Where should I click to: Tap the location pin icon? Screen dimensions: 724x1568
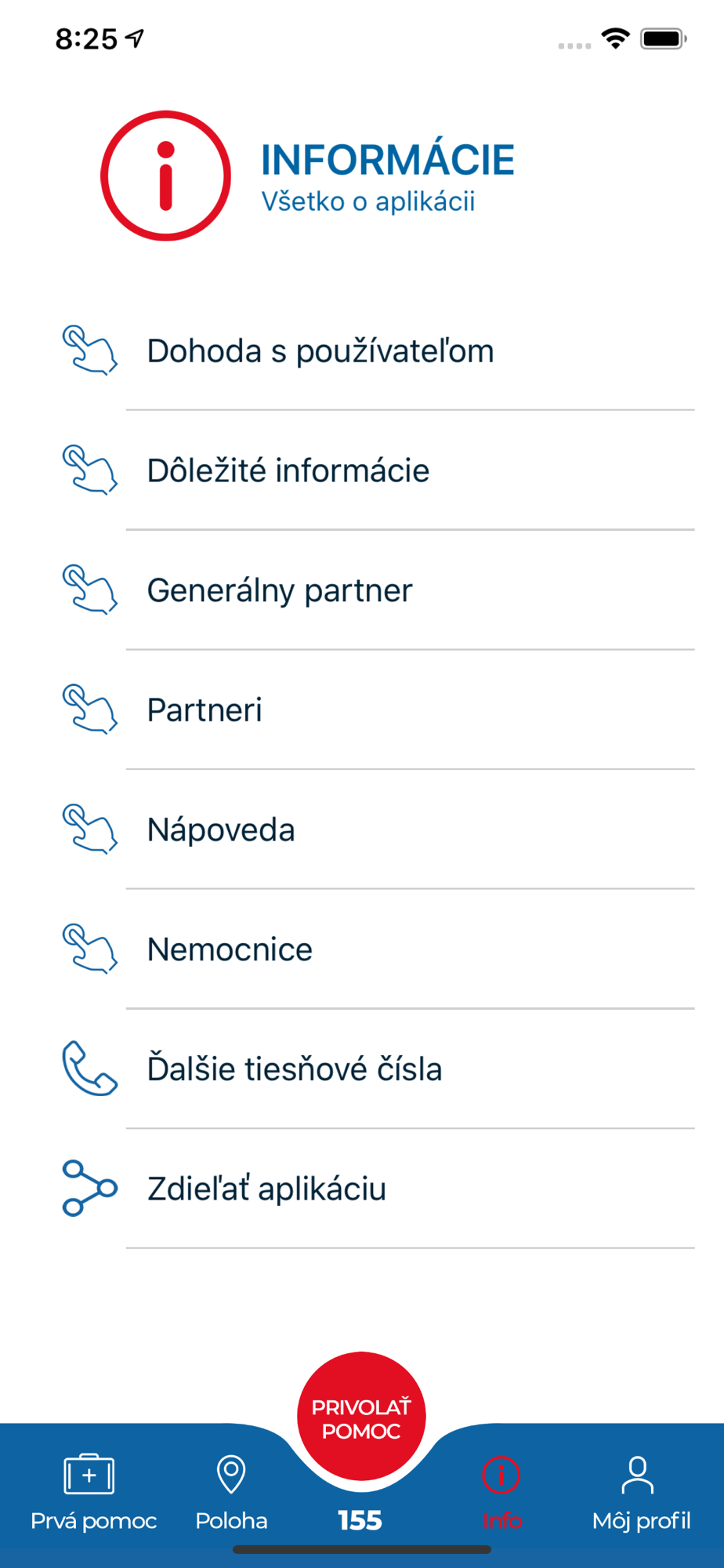231,1475
